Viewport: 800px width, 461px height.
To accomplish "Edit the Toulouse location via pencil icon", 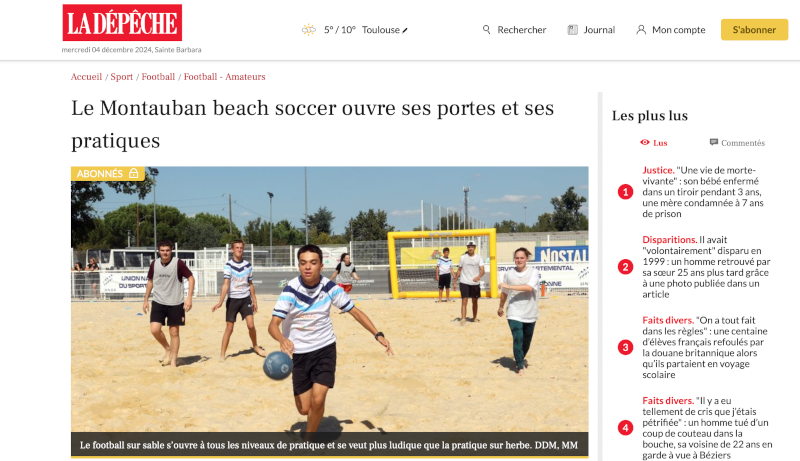I will point(405,31).
